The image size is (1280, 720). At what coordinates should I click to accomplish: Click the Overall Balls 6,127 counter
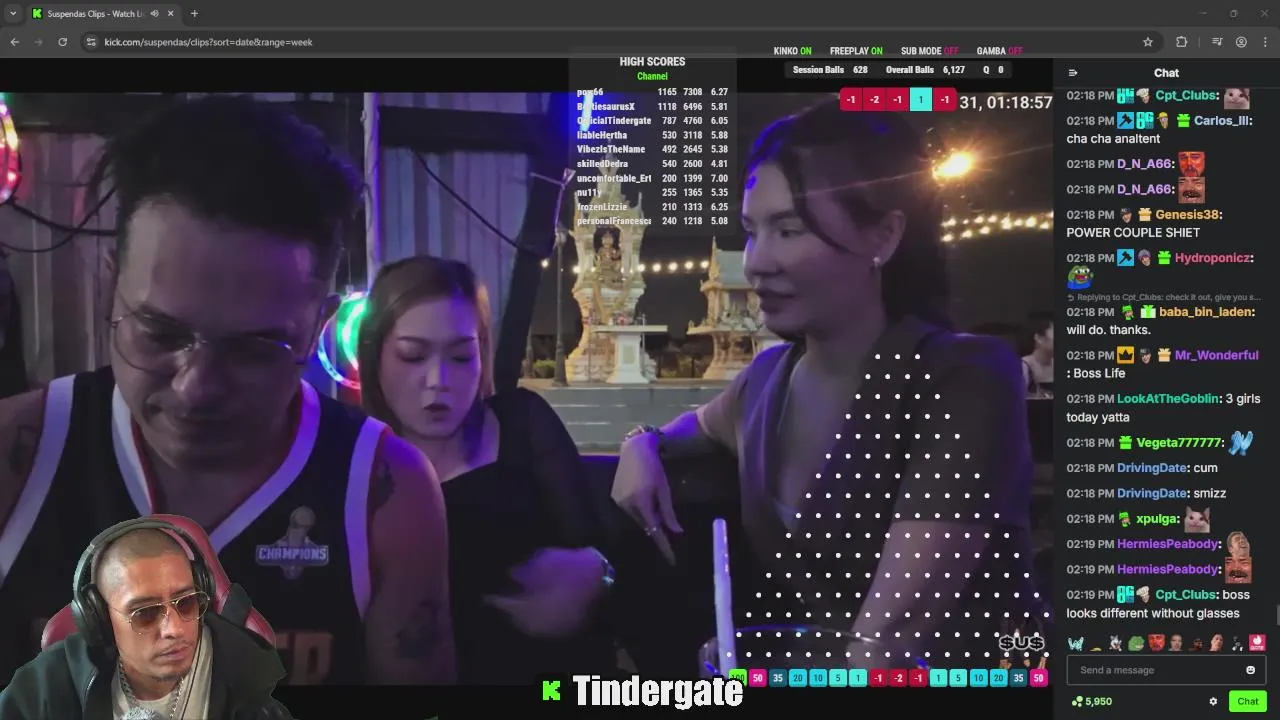click(925, 70)
